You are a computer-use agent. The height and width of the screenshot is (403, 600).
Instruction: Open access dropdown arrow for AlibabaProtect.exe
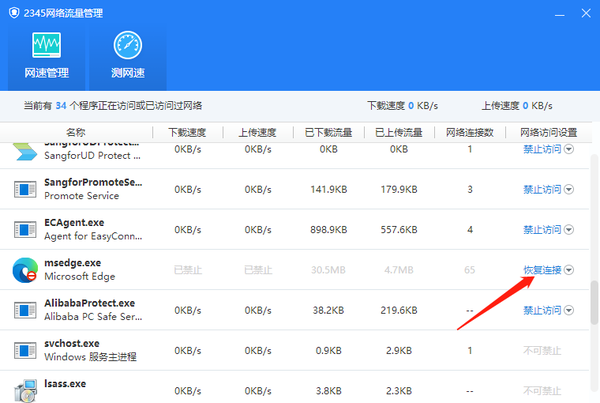click(x=569, y=310)
